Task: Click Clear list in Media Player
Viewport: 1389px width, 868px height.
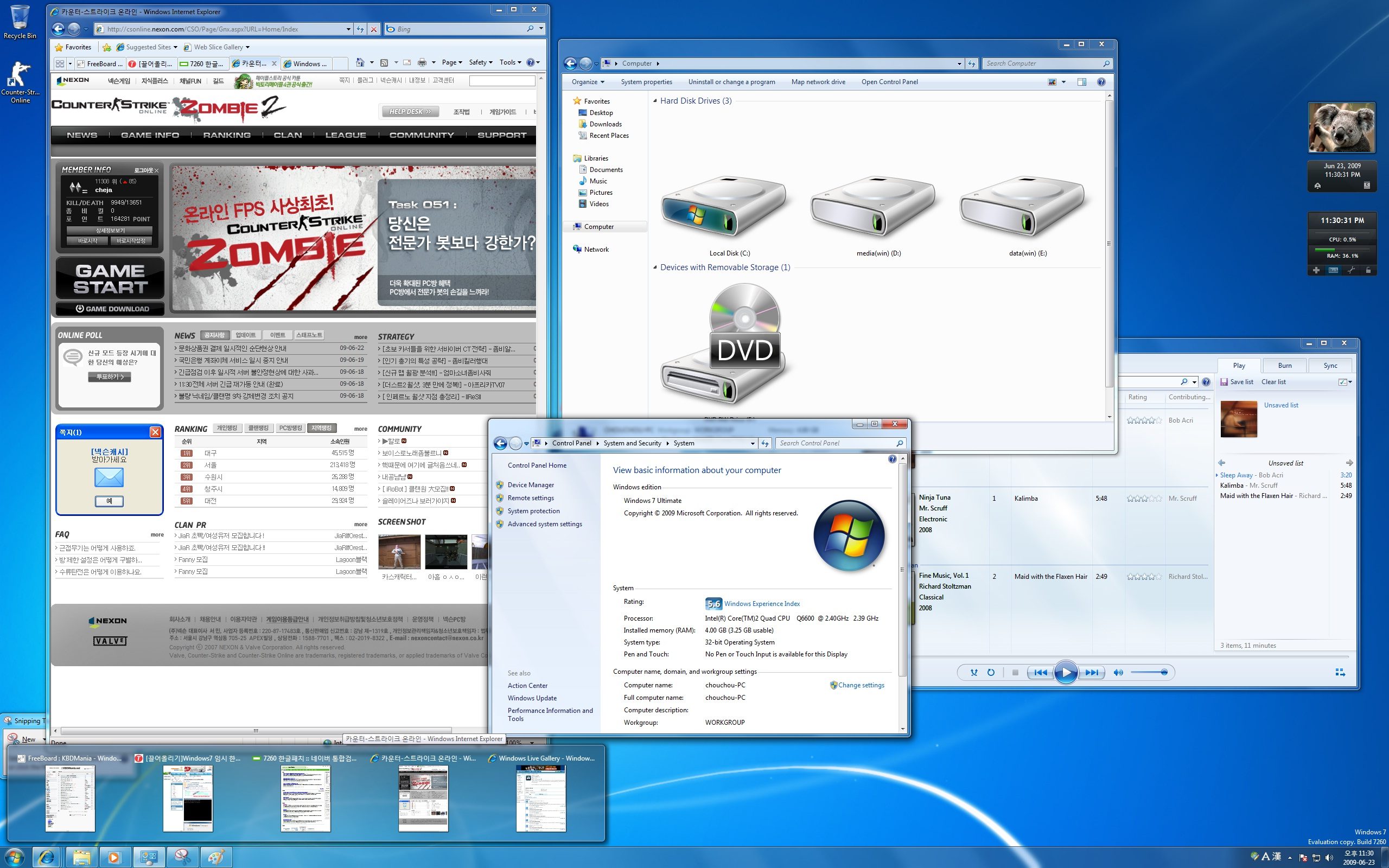Action: coord(1273,382)
